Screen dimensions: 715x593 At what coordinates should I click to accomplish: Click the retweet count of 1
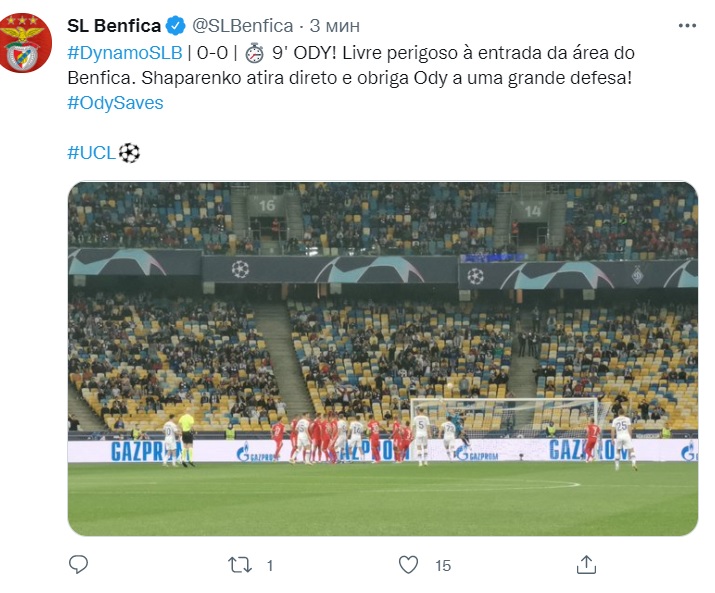tap(270, 566)
